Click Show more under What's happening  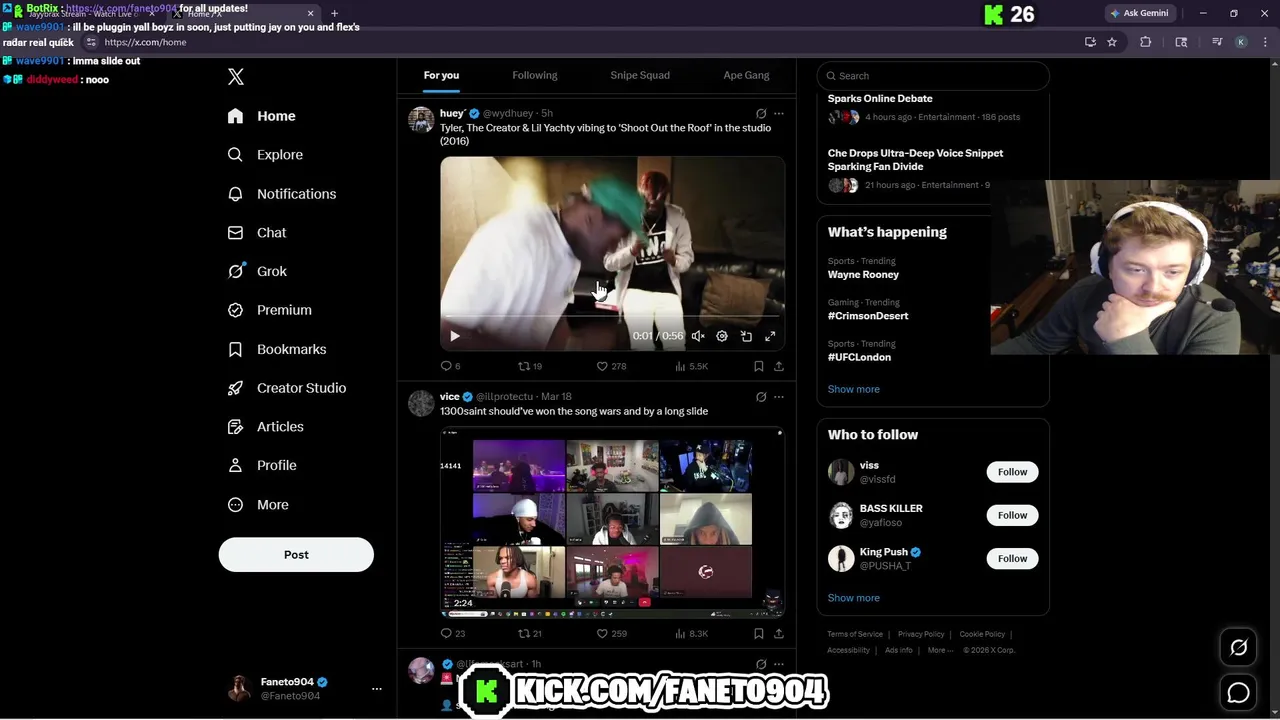point(854,389)
